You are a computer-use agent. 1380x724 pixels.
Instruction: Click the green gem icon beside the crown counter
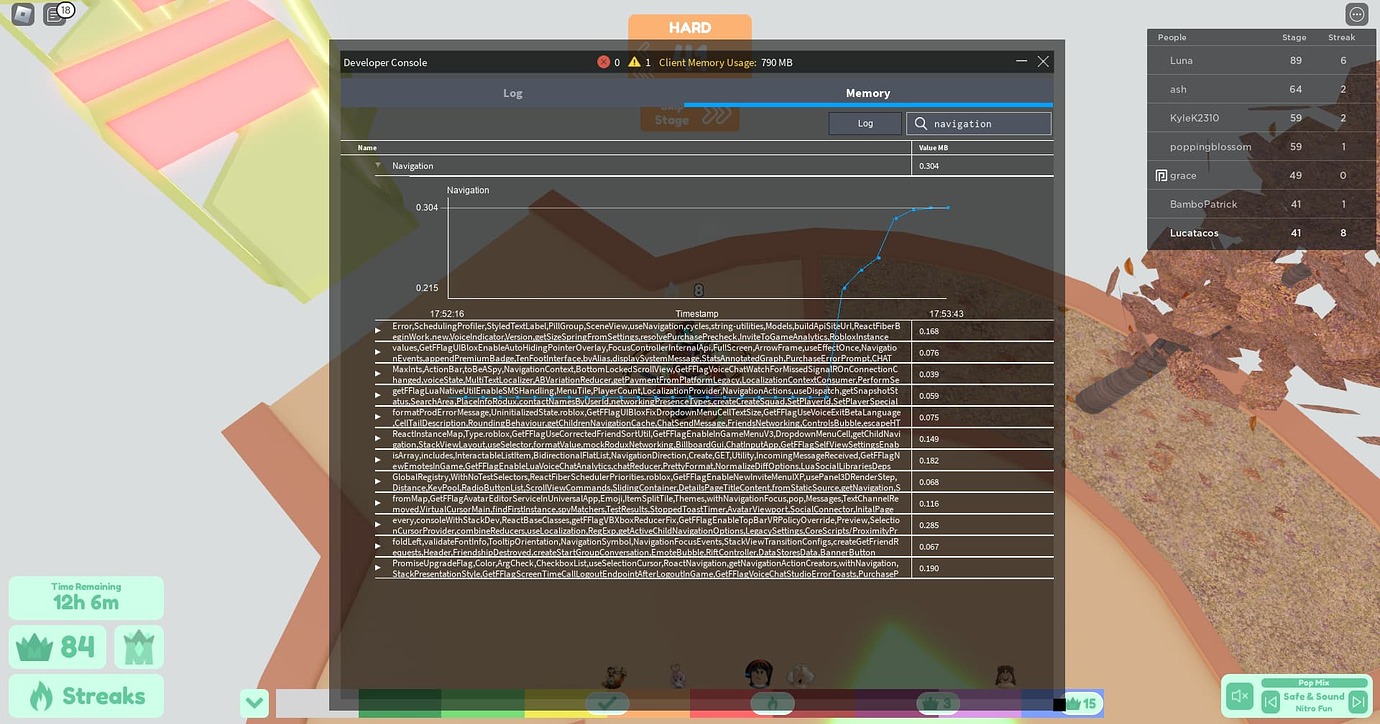click(138, 646)
